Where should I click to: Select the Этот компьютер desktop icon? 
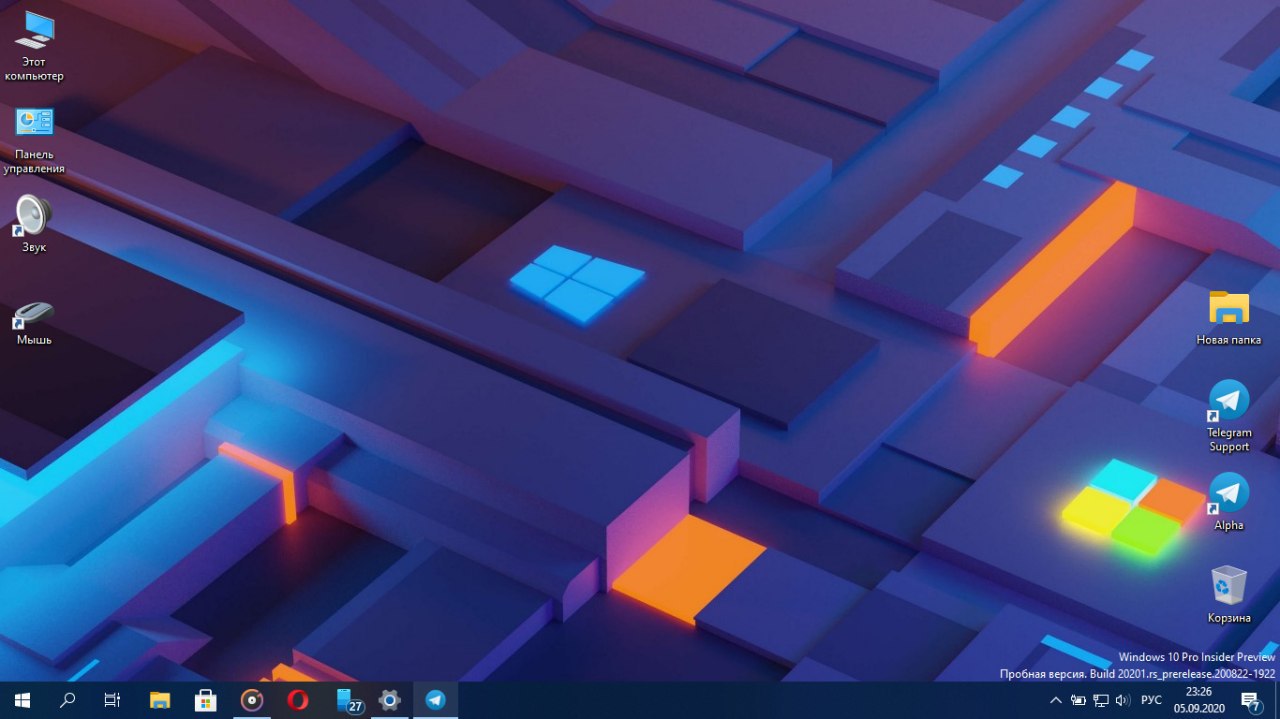[x=34, y=45]
